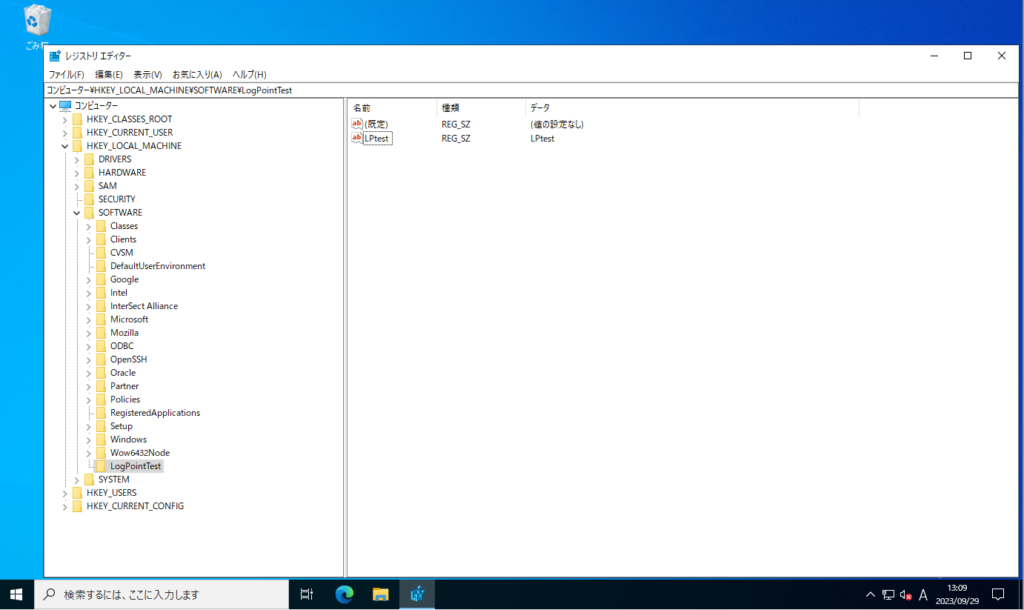Click the HKEY_CLASSES_ROOT folder icon

77,119
